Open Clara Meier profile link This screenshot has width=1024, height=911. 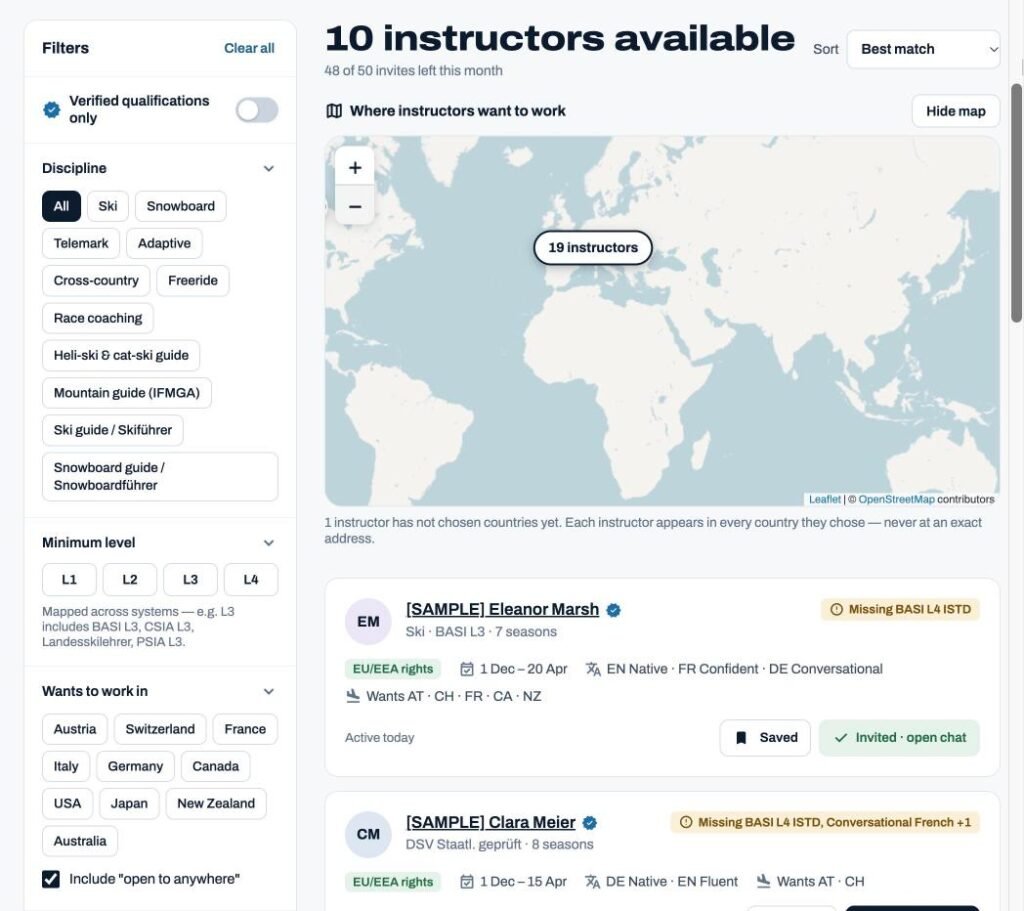coord(490,822)
